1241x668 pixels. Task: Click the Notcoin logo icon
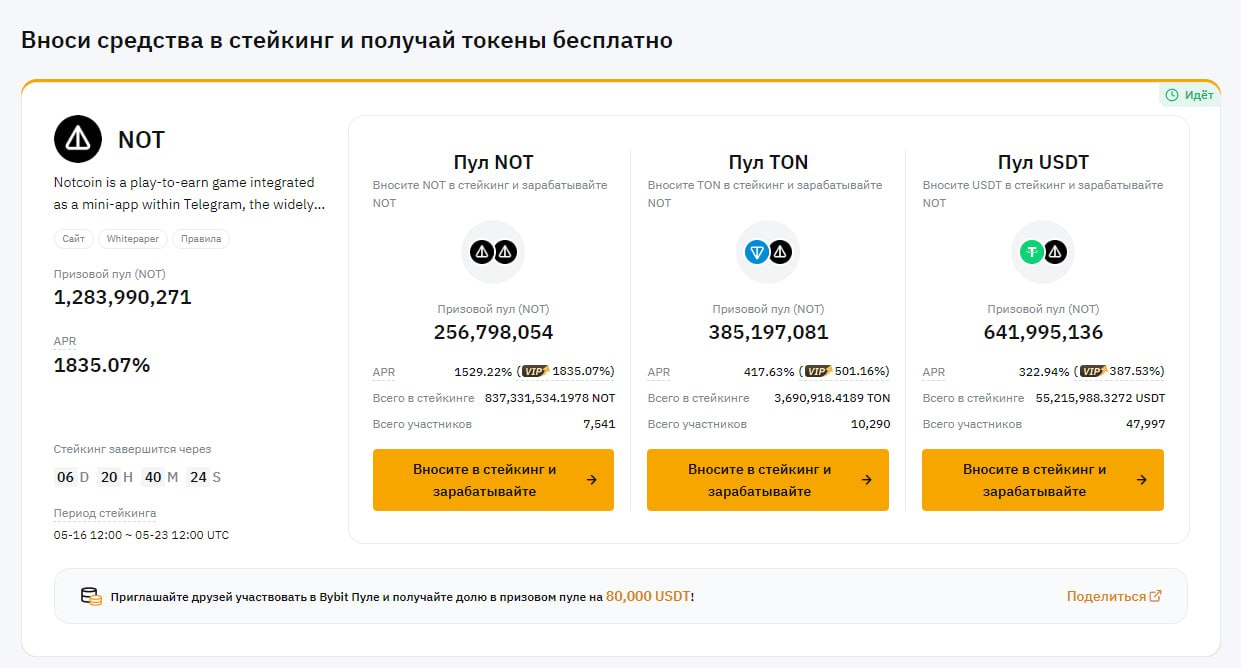[78, 139]
